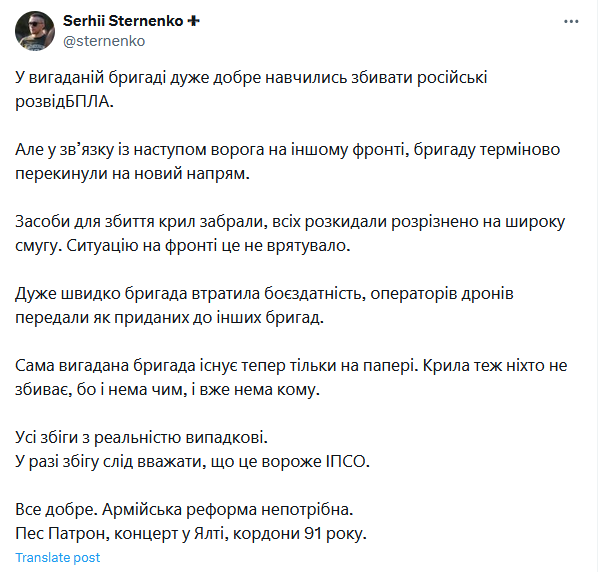Click the line Усі збіги з реальністю випадкові
The width and height of the screenshot is (599, 572).
click(141, 437)
